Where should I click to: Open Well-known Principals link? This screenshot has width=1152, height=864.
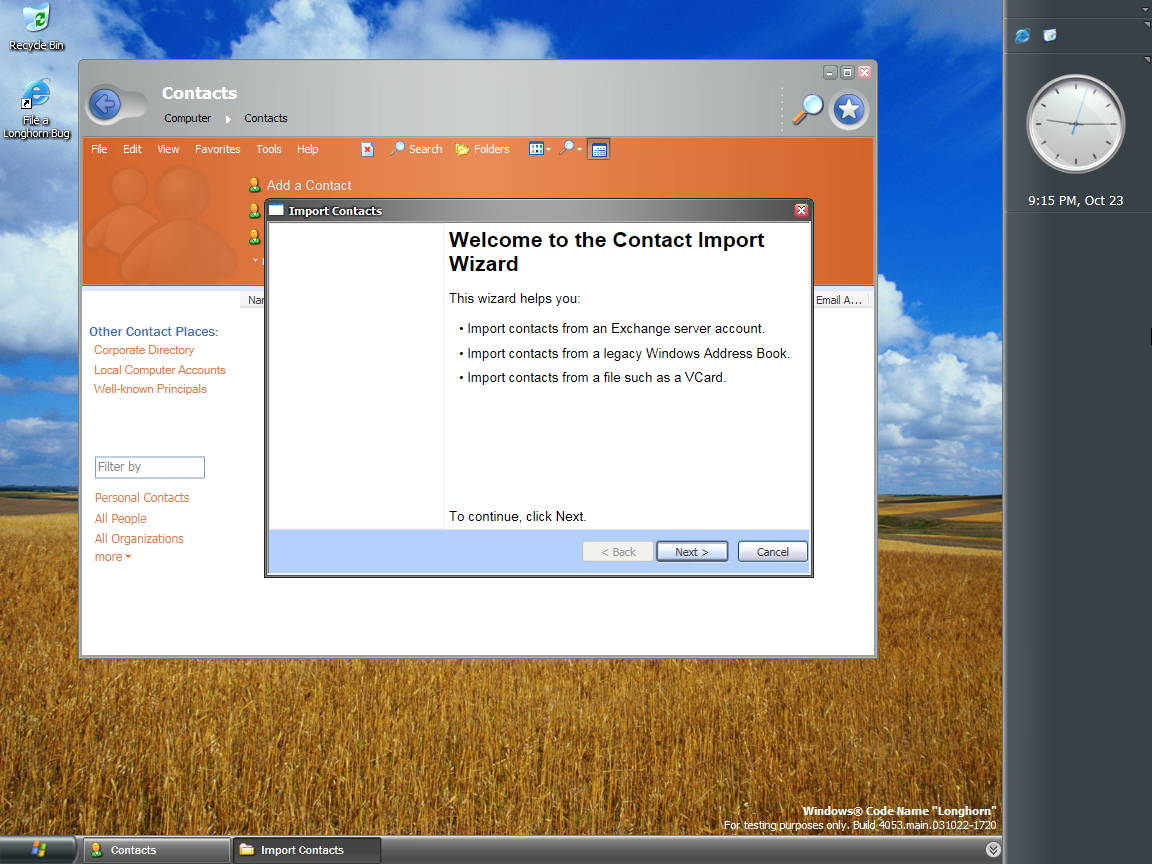[x=150, y=389]
